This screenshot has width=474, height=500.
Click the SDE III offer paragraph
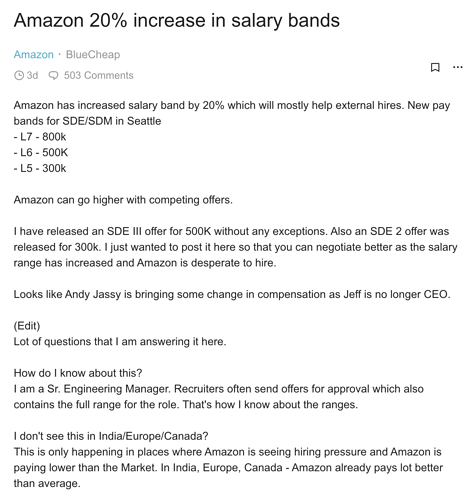tap(235, 247)
